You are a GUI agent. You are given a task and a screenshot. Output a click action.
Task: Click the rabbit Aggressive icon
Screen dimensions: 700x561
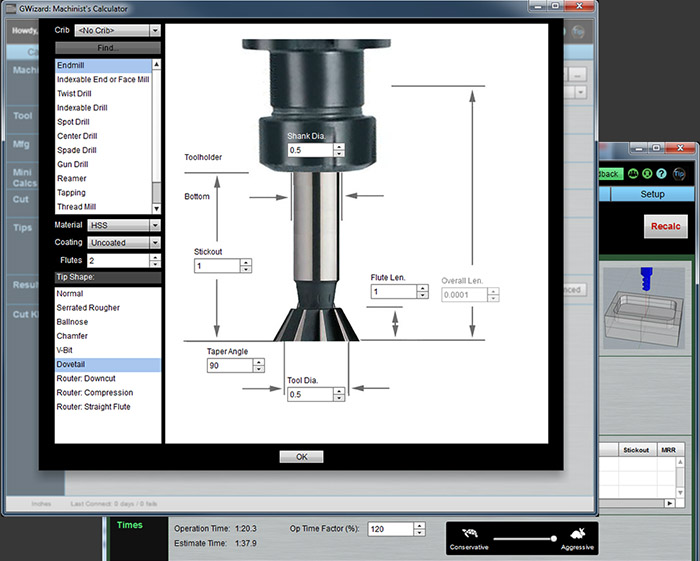(576, 531)
